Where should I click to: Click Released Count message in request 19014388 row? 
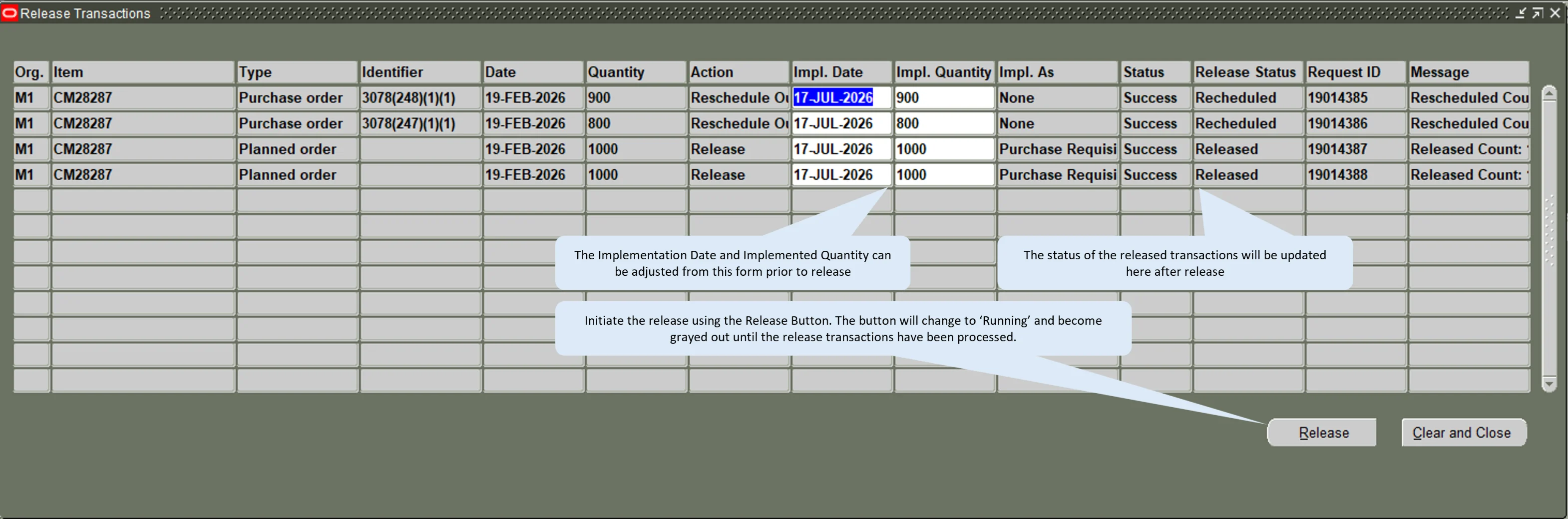pyautogui.click(x=1469, y=174)
